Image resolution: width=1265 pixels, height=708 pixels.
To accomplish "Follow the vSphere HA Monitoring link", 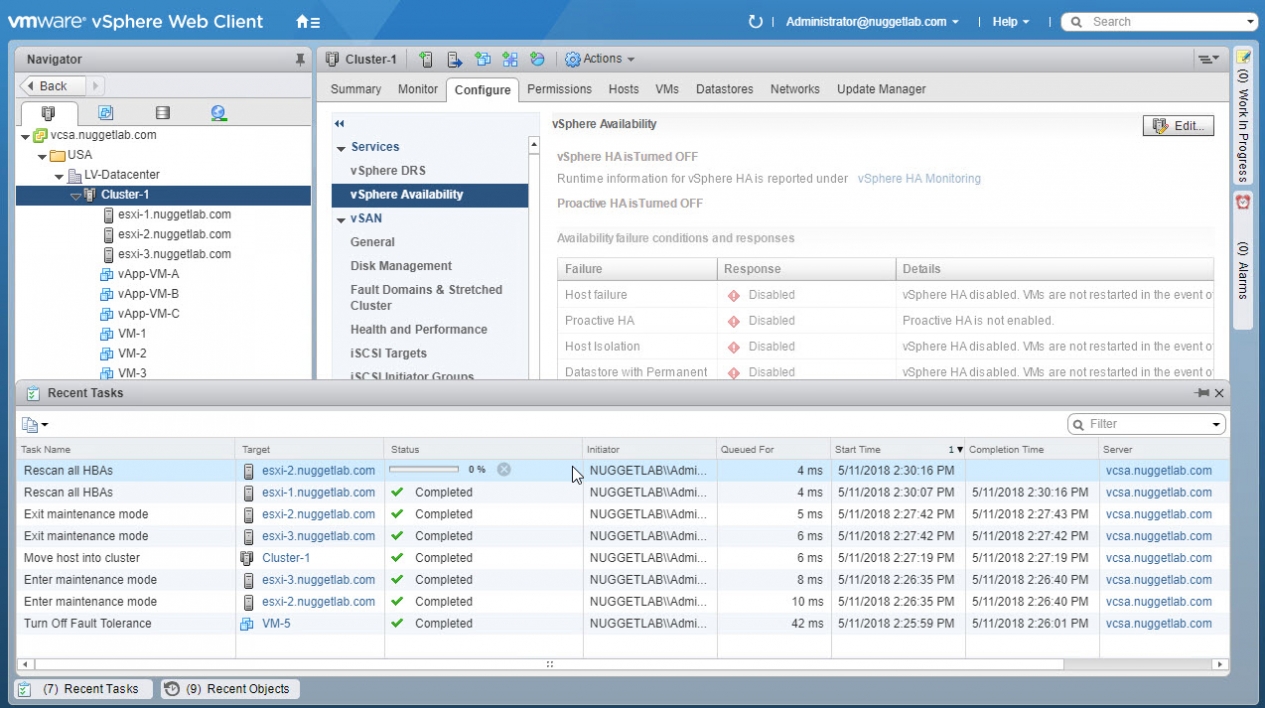I will (x=918, y=179).
